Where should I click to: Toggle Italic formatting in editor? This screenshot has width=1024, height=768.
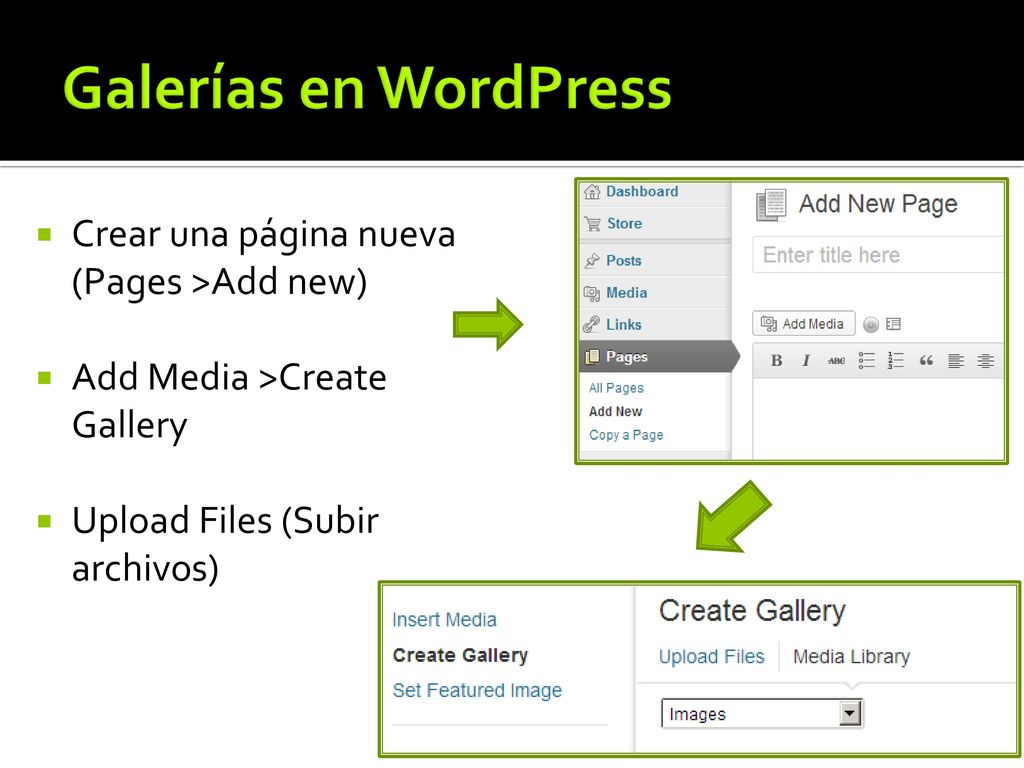pos(806,360)
